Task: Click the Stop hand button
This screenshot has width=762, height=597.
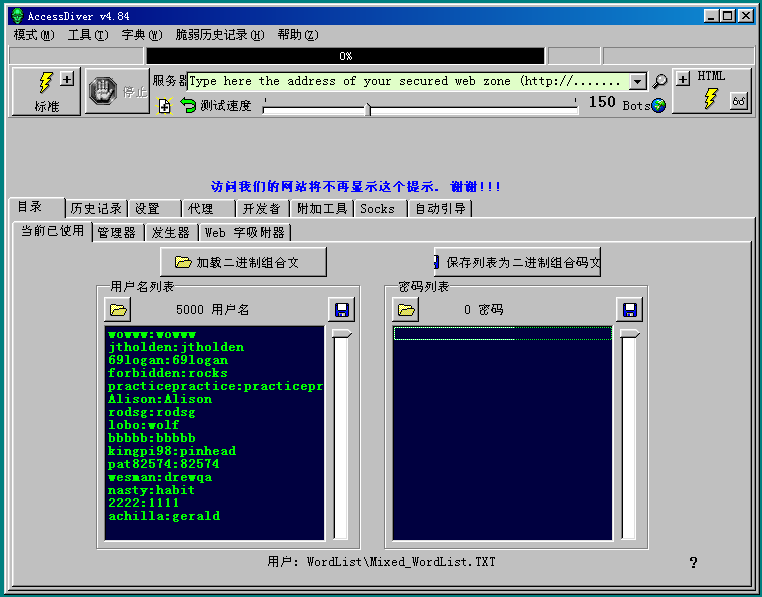Action: point(117,91)
